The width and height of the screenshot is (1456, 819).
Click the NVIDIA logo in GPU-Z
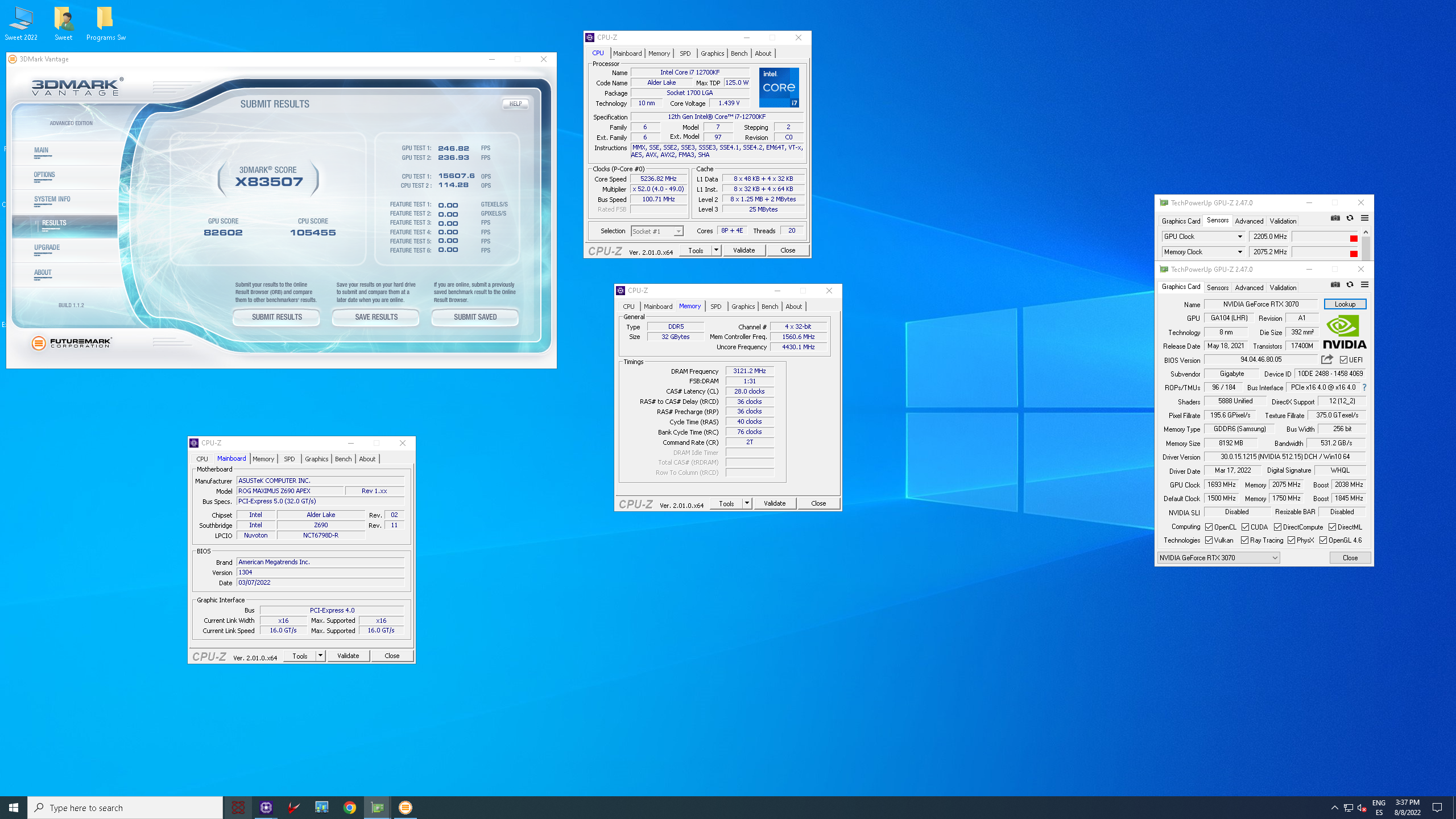[x=1345, y=333]
